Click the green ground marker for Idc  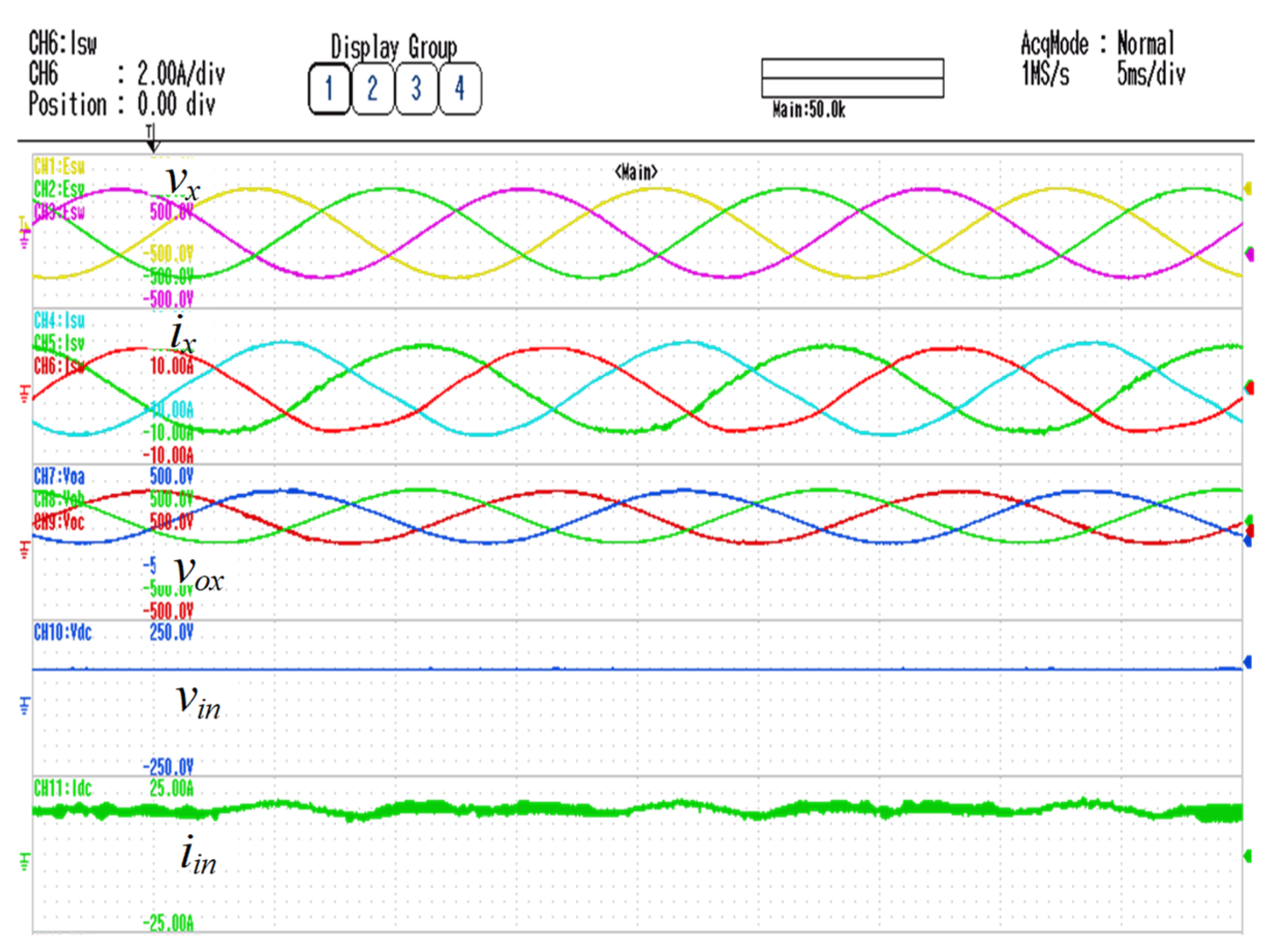tap(25, 861)
